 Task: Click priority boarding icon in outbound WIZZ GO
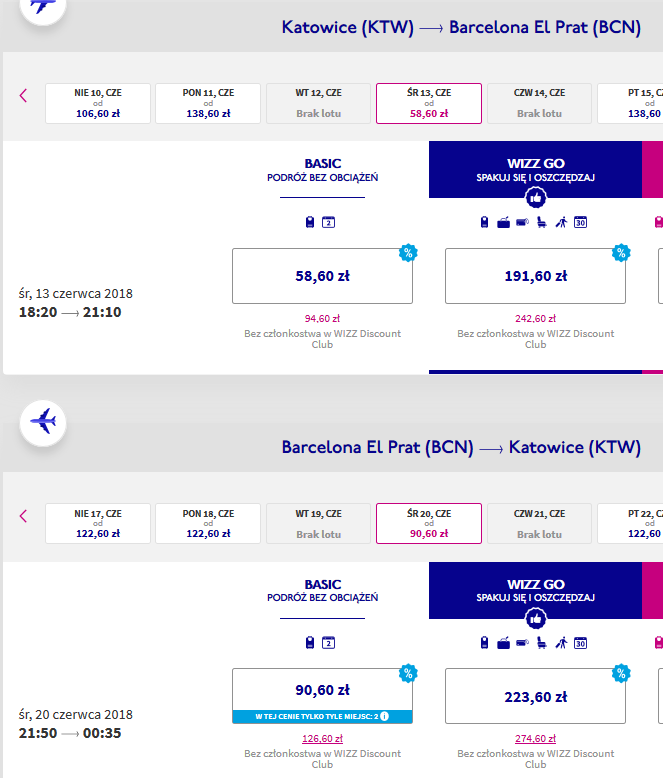point(561,222)
